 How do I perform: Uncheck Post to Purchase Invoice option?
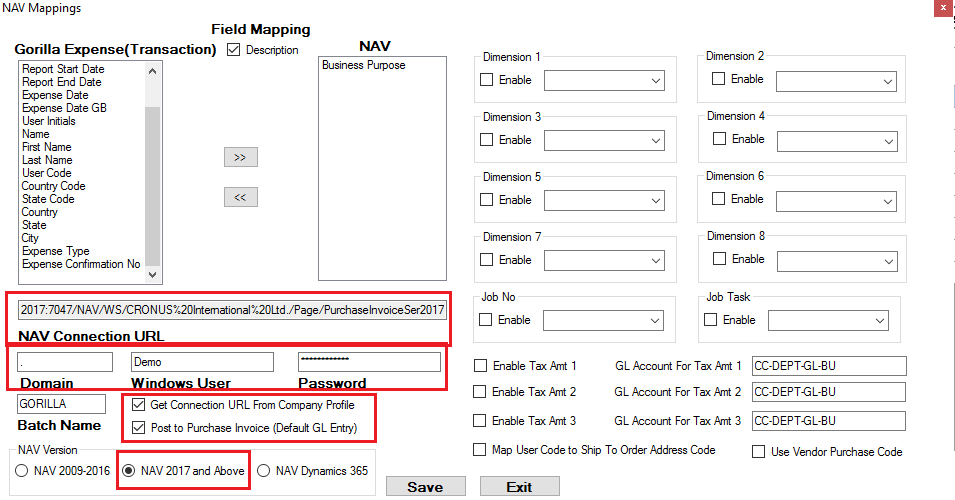tap(139, 428)
